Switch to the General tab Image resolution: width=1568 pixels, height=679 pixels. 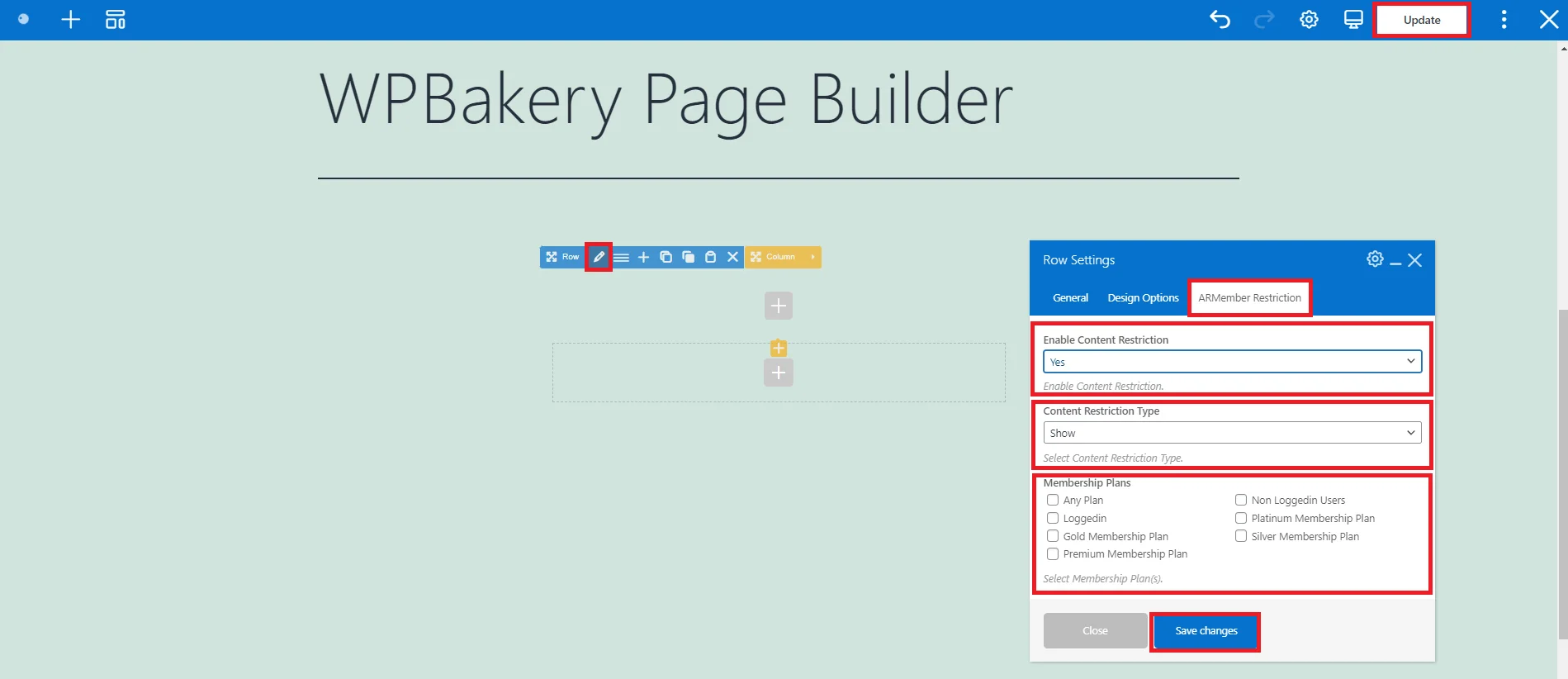pyautogui.click(x=1070, y=298)
